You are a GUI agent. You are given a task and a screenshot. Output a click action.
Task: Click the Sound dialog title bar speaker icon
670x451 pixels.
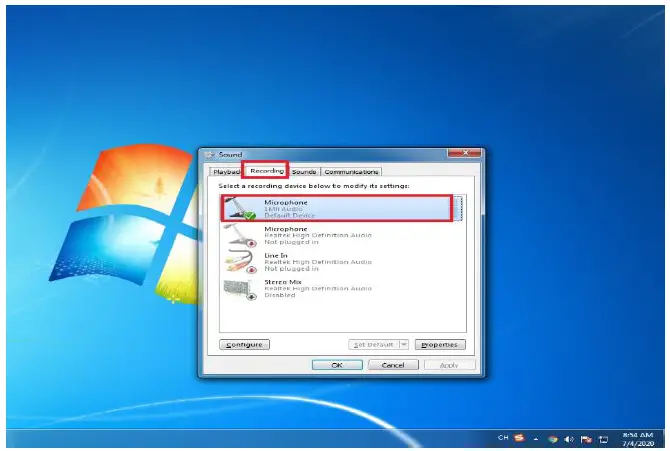coord(210,155)
